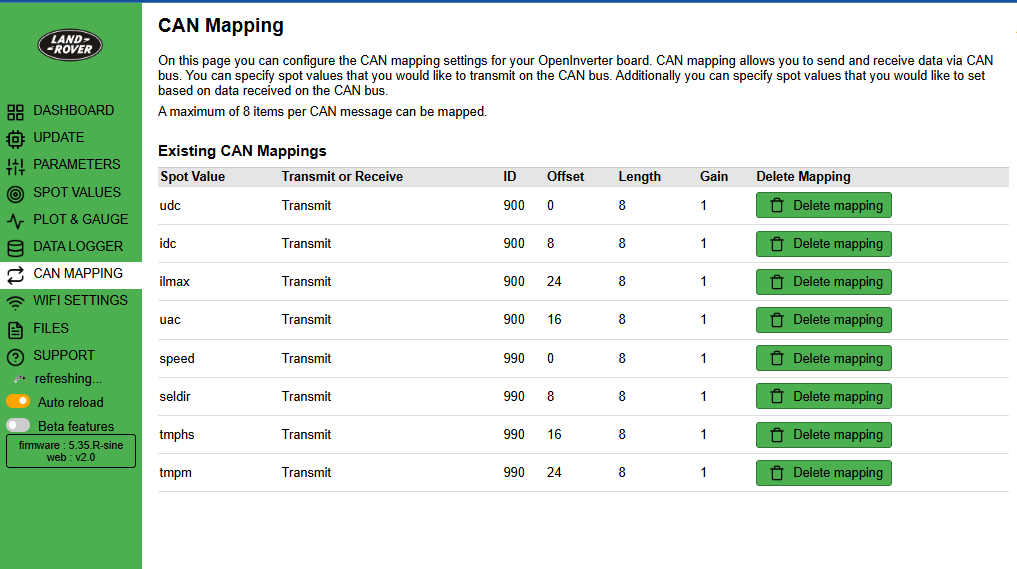This screenshot has height=569, width=1017.
Task: Open the Data Logger page
Action: pos(78,246)
